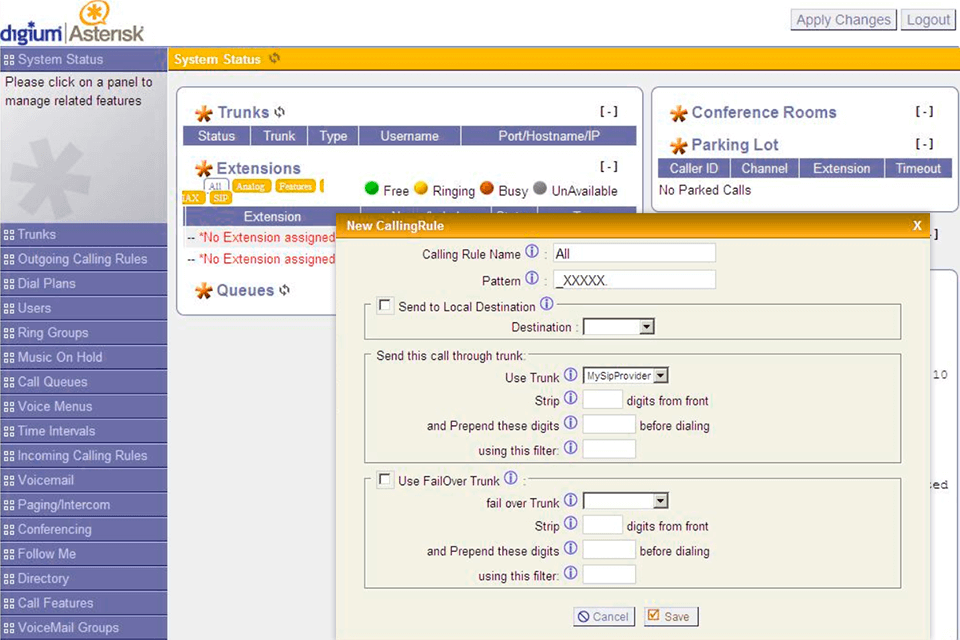
Task: Open Outgoing Calling Rules in sidebar
Action: pos(82,259)
